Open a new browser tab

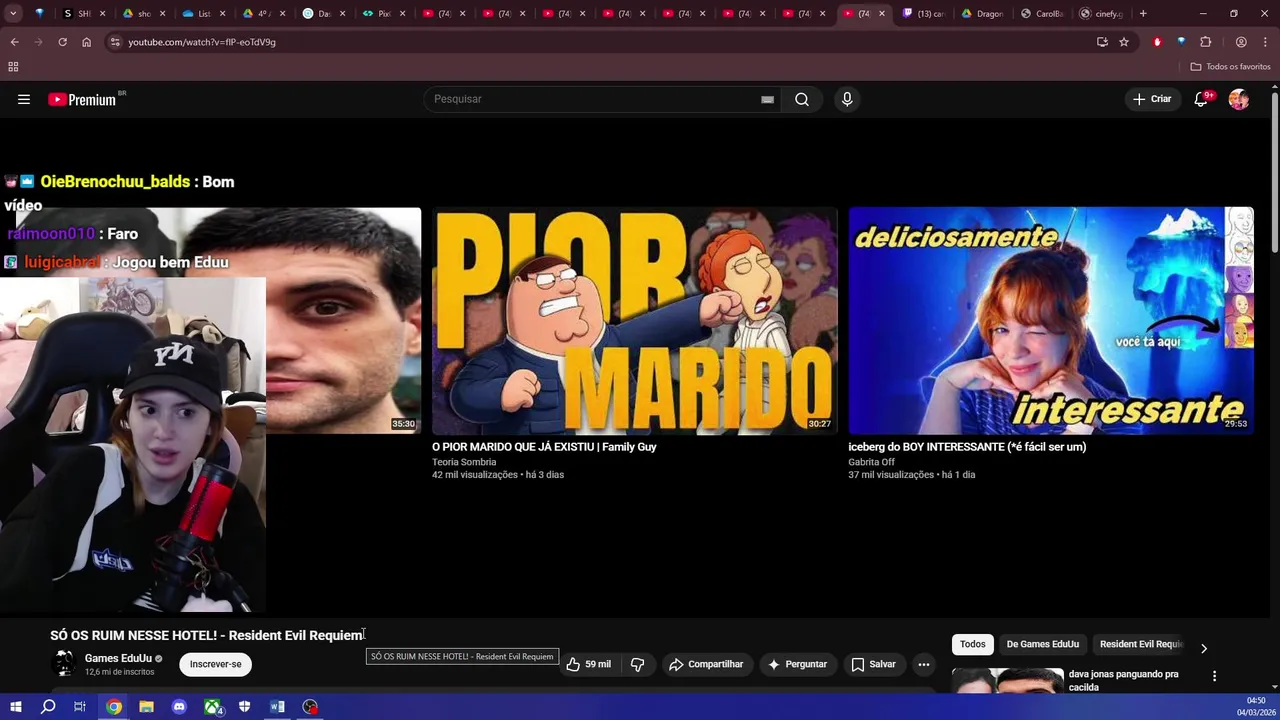click(x=1143, y=14)
